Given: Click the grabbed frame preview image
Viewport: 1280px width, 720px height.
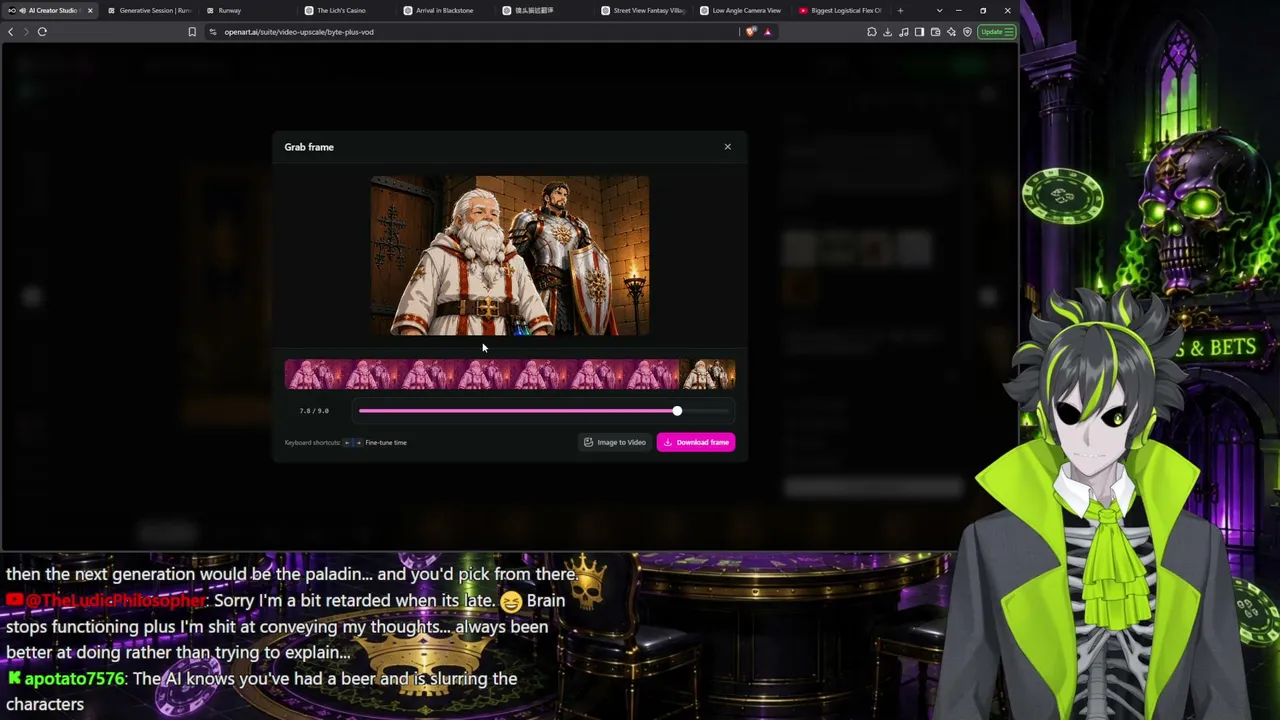Looking at the screenshot, I should click(510, 256).
